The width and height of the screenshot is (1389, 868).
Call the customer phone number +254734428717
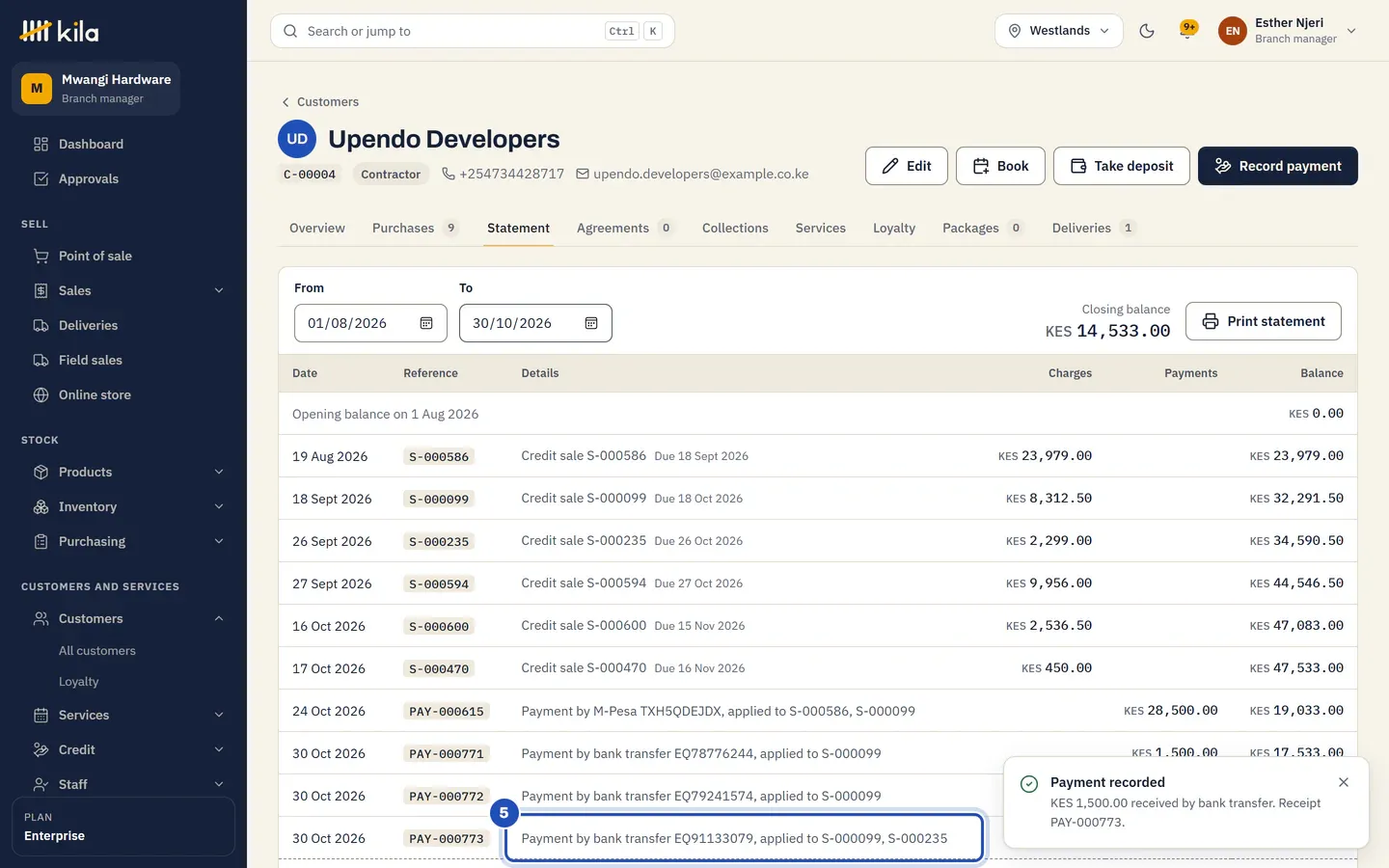[503, 174]
